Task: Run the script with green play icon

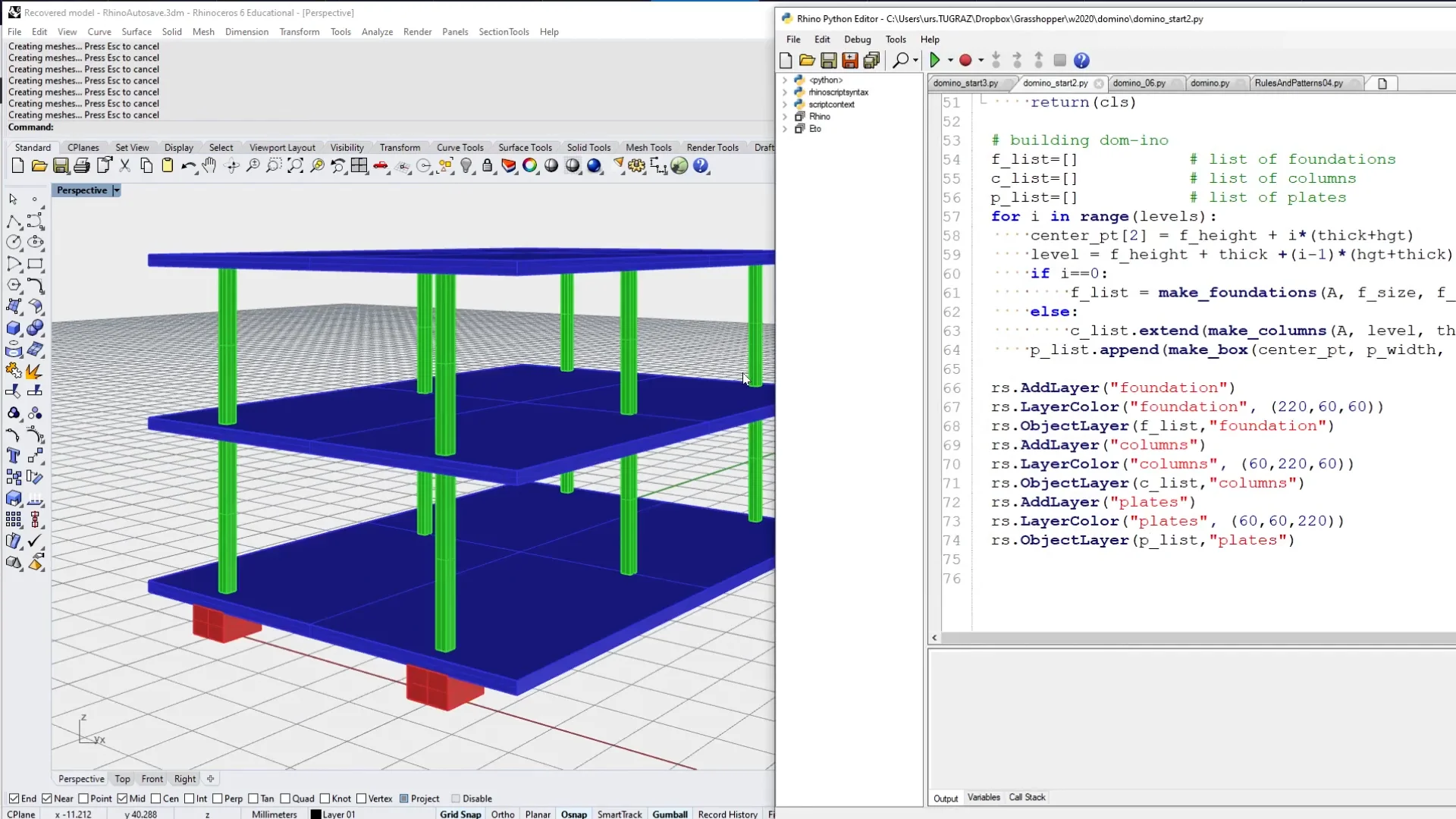Action: pyautogui.click(x=934, y=60)
